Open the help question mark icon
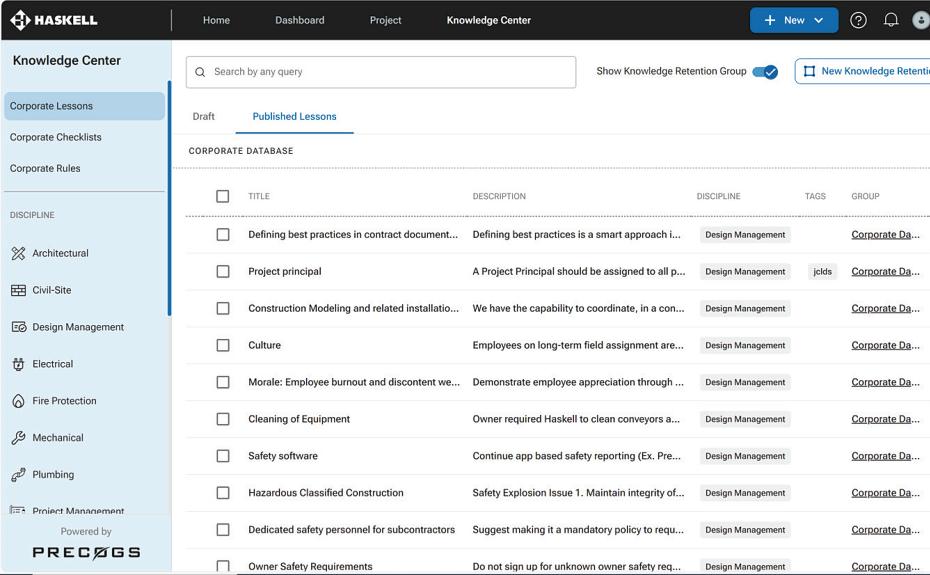Viewport: 930px width, 575px height. (858, 20)
